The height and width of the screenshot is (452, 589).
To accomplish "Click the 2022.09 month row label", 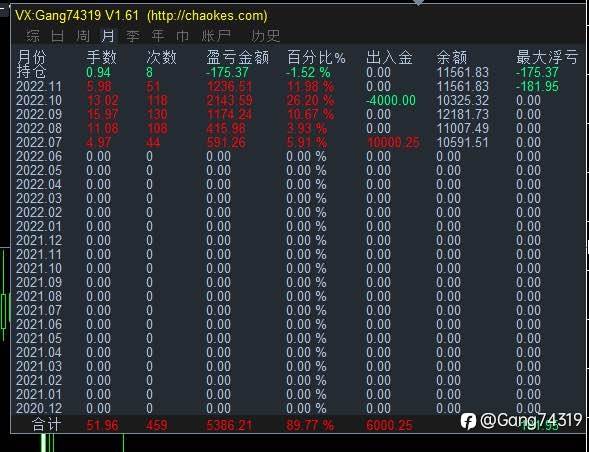I will [39, 114].
